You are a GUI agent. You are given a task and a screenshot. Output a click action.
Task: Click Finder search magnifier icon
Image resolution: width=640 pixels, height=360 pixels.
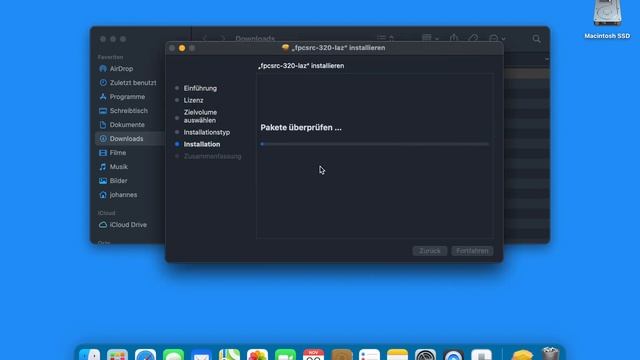536,39
